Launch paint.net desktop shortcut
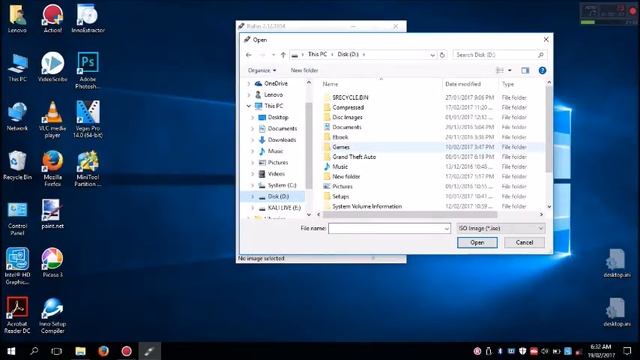Viewport: 640px width, 360px height. (x=53, y=214)
